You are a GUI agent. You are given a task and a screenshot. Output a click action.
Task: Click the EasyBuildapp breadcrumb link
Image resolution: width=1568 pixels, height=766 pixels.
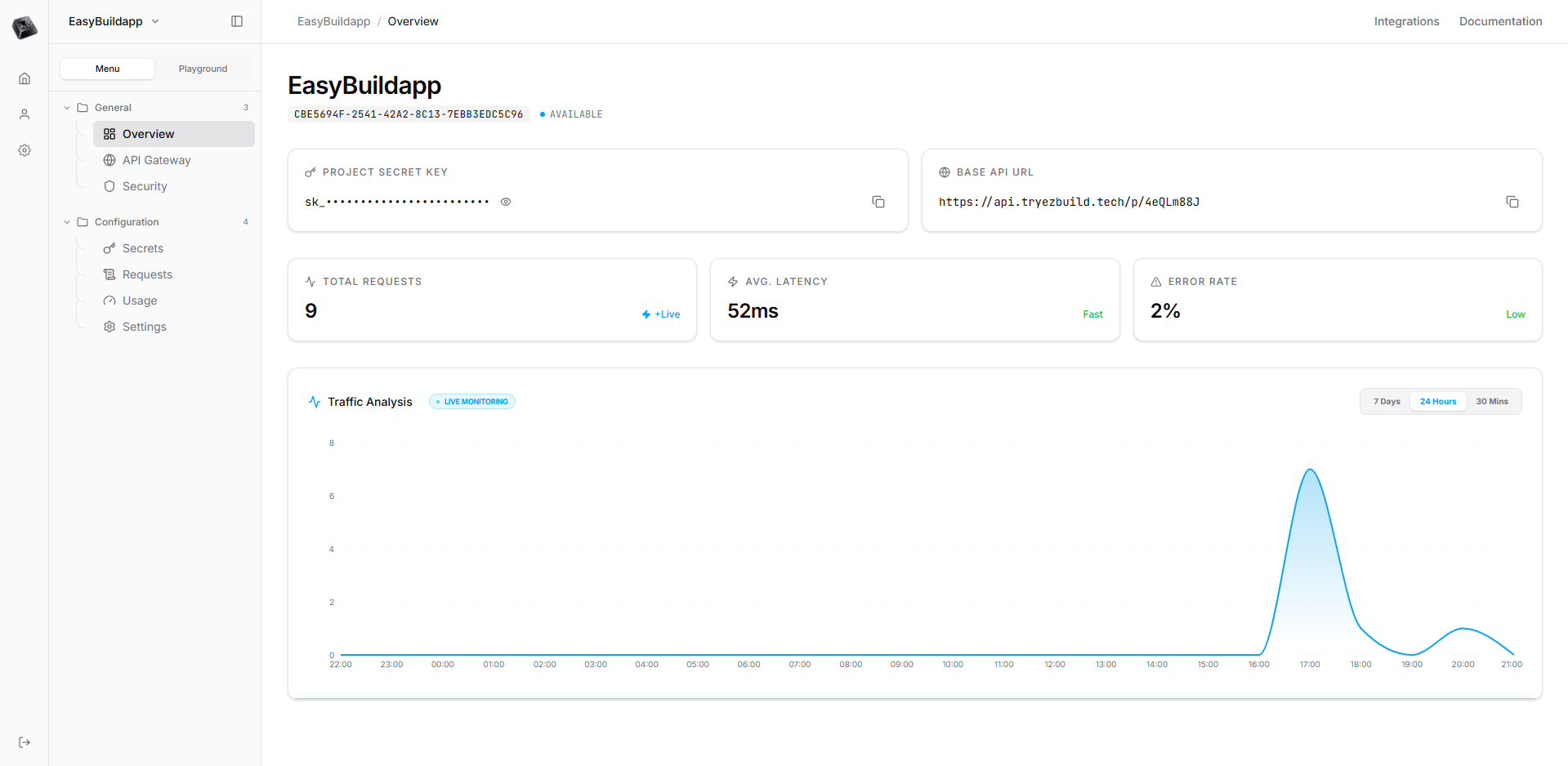point(333,21)
